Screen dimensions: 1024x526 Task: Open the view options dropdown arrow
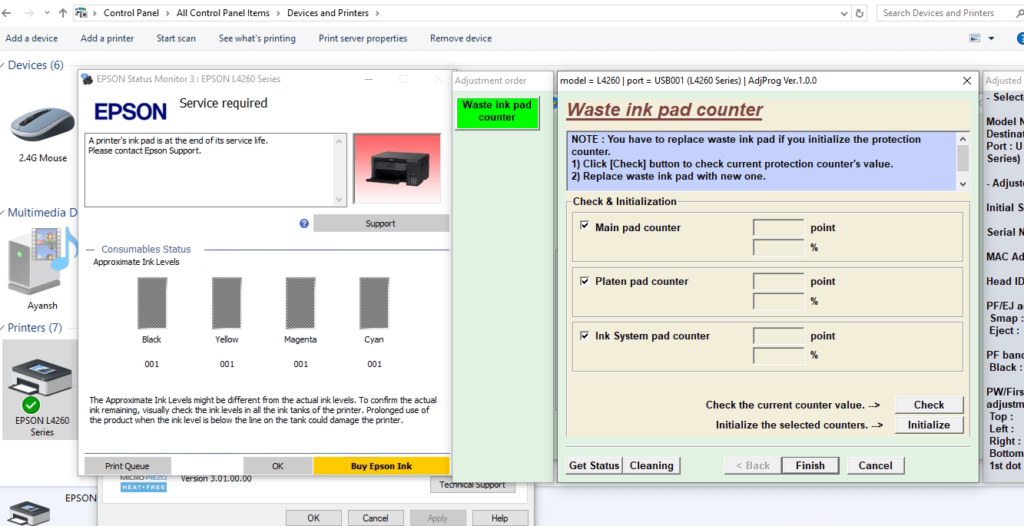991,39
